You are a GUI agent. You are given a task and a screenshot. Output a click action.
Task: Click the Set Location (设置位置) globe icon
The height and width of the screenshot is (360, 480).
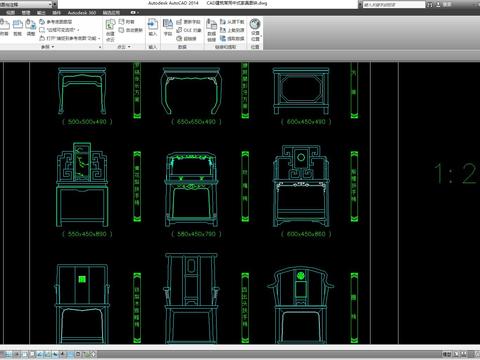255,29
